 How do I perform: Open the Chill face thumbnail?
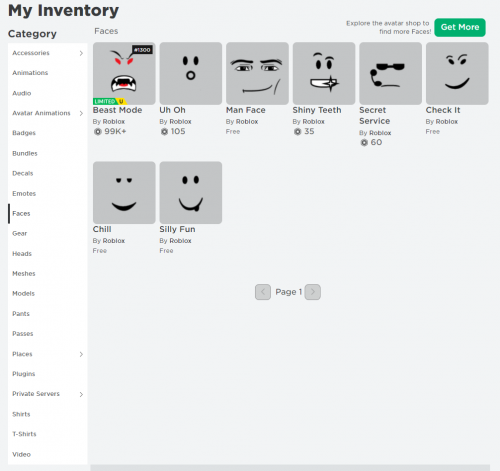[x=124, y=193]
